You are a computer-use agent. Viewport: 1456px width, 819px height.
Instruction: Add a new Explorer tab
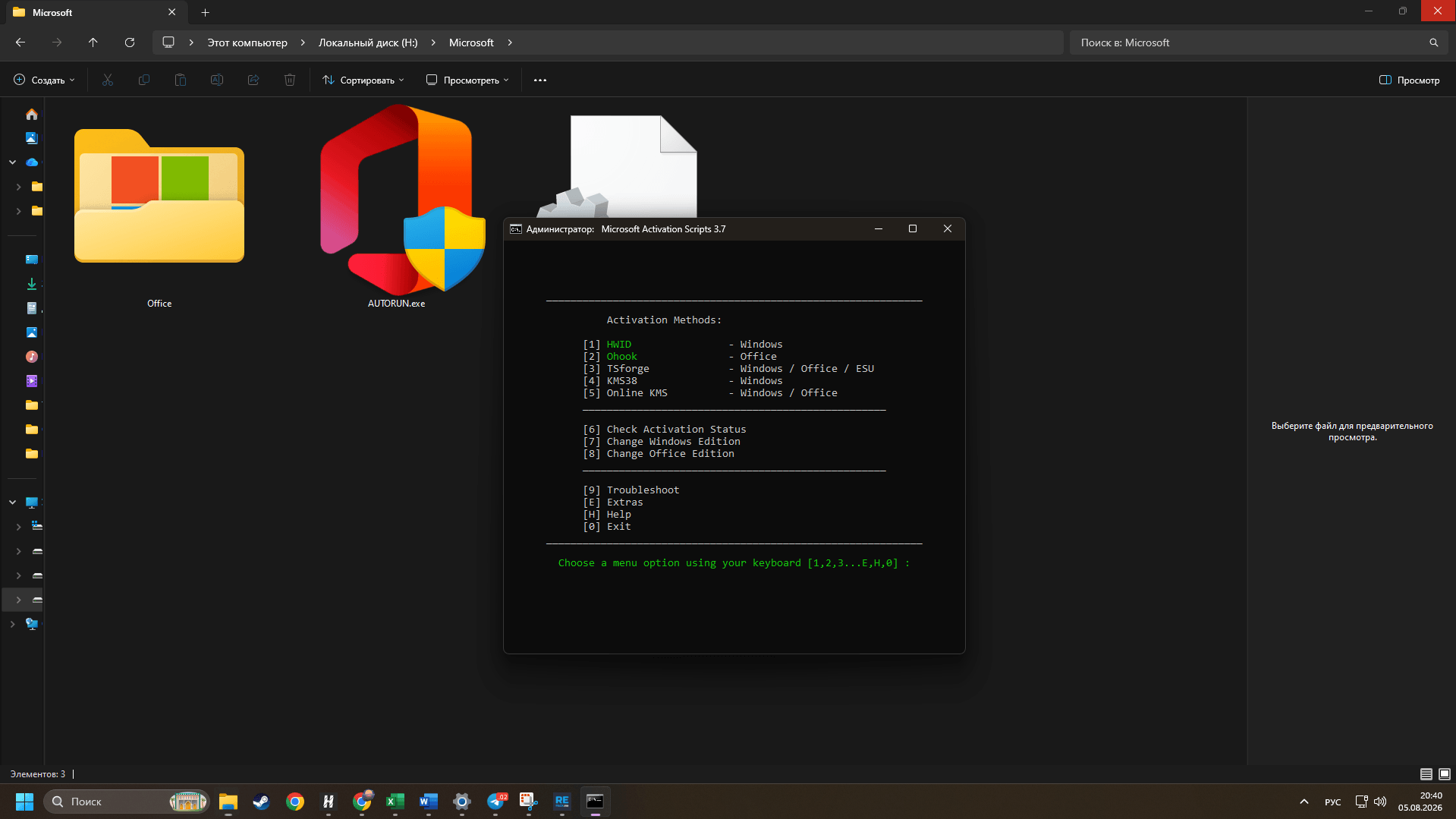[205, 12]
